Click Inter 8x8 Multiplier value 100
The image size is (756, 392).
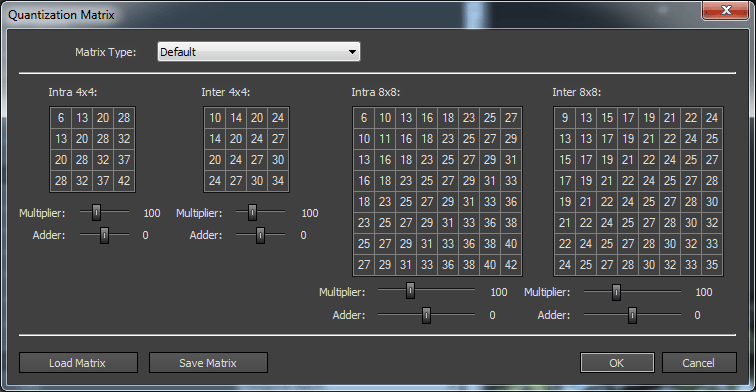[704, 292]
